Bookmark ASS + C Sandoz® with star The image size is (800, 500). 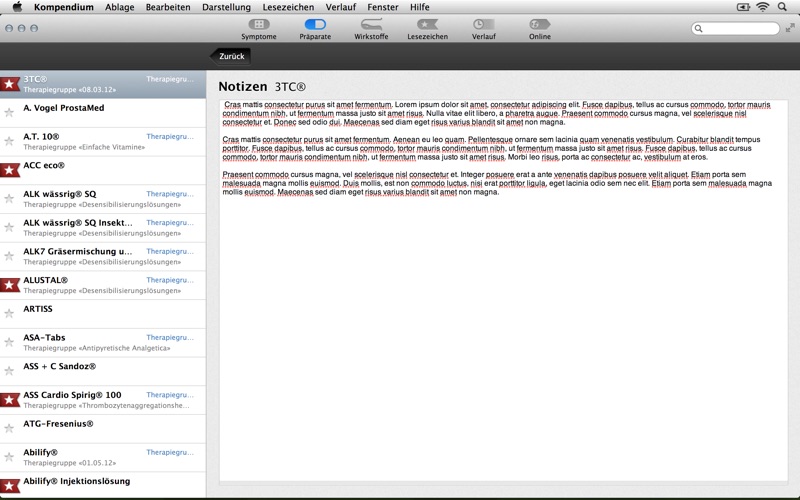click(x=9, y=370)
